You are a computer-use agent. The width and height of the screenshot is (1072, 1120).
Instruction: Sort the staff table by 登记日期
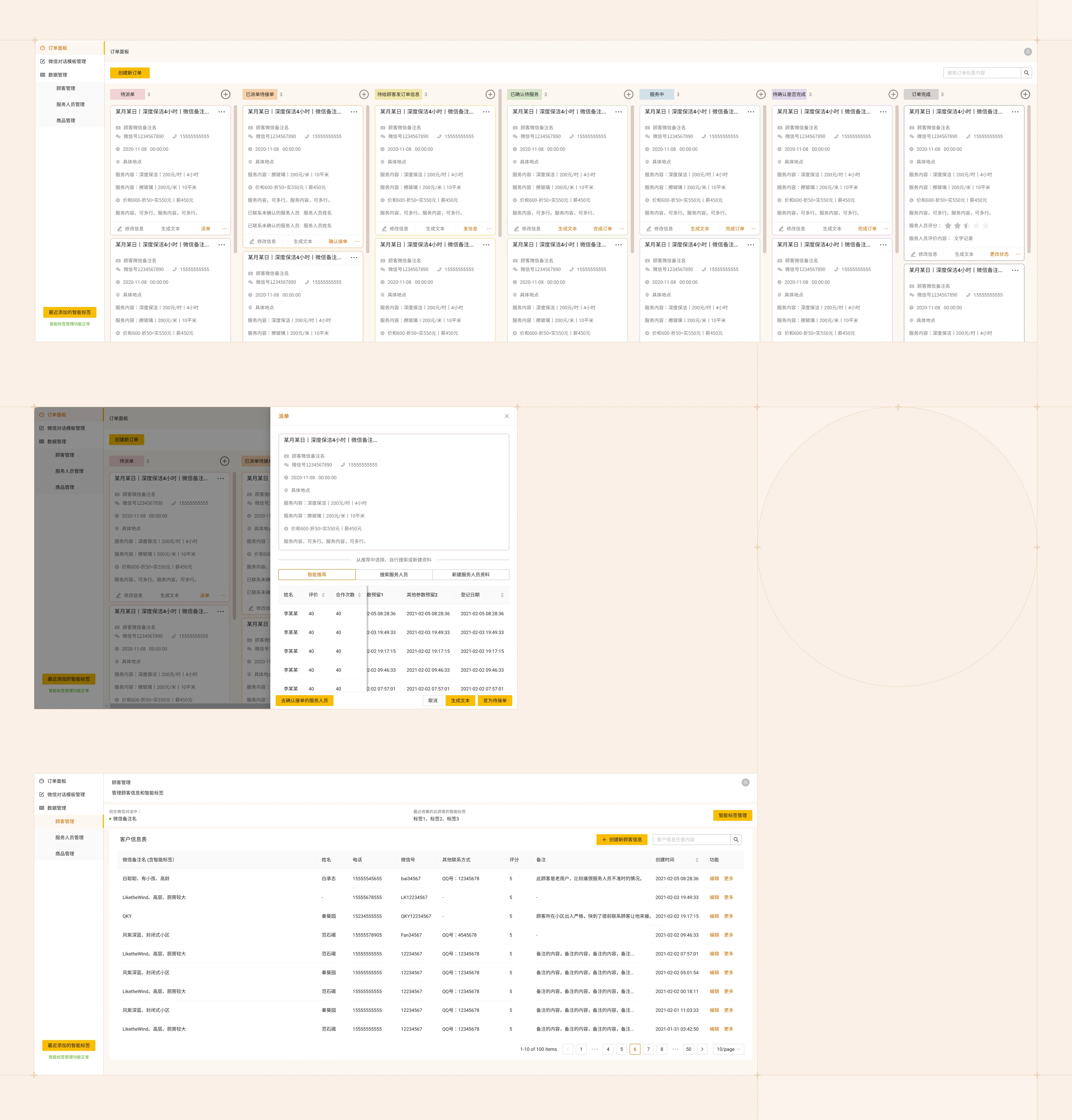502,595
